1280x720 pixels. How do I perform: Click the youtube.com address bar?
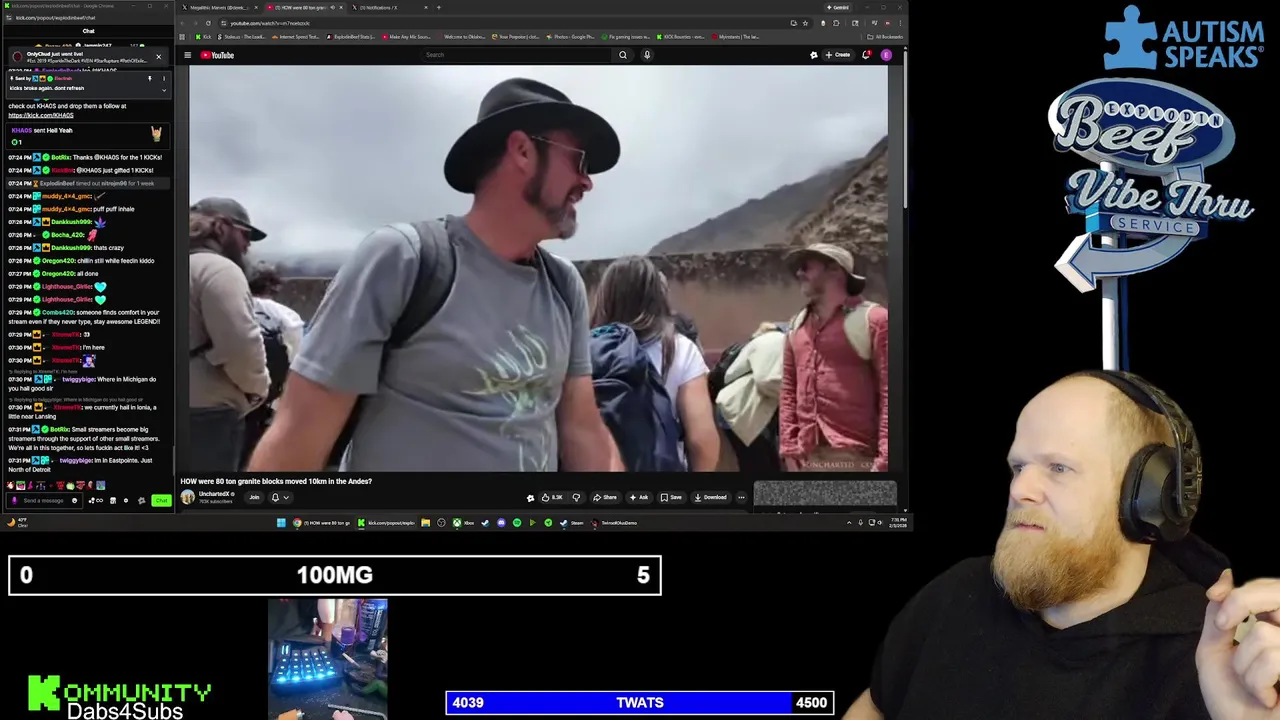pyautogui.click(x=500, y=23)
